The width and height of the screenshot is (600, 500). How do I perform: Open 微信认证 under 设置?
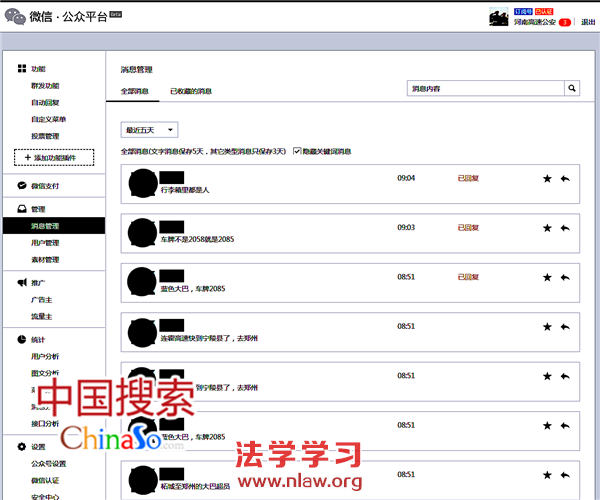45,480
